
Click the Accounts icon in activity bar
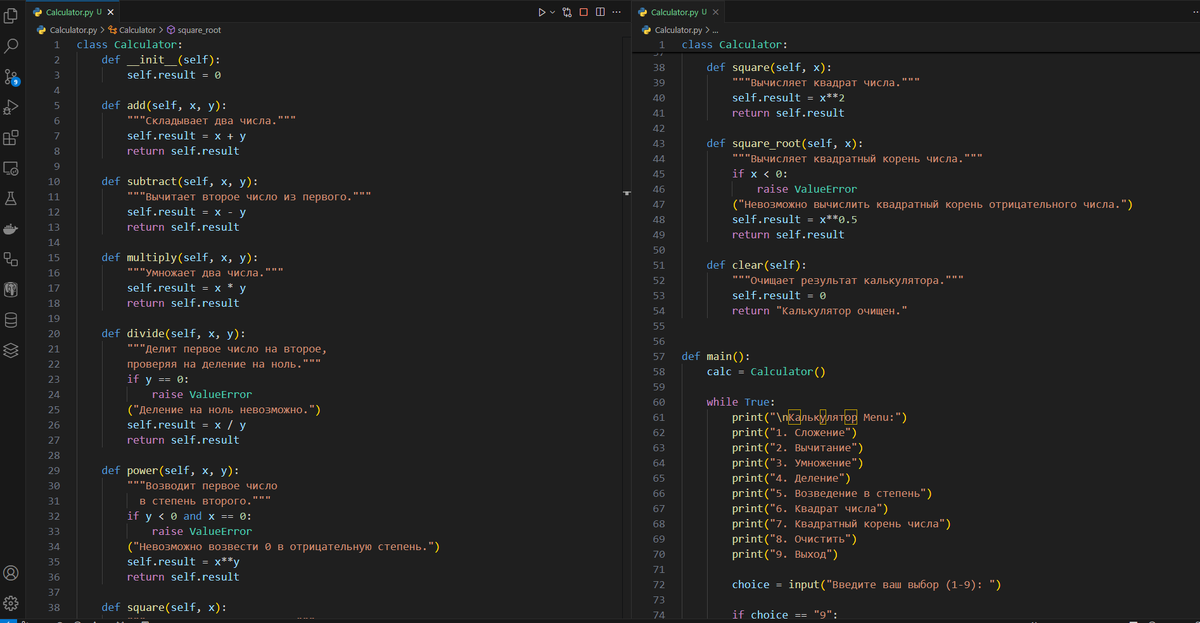tap(12, 573)
